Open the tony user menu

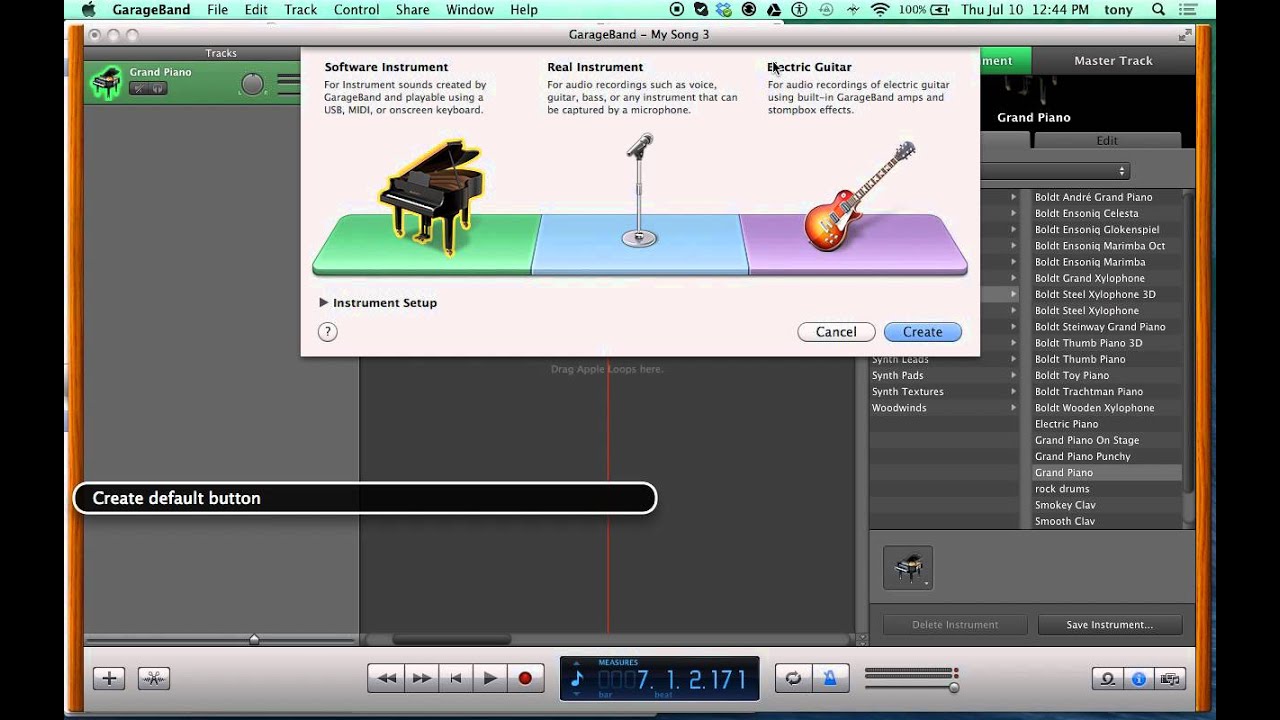(x=1118, y=10)
